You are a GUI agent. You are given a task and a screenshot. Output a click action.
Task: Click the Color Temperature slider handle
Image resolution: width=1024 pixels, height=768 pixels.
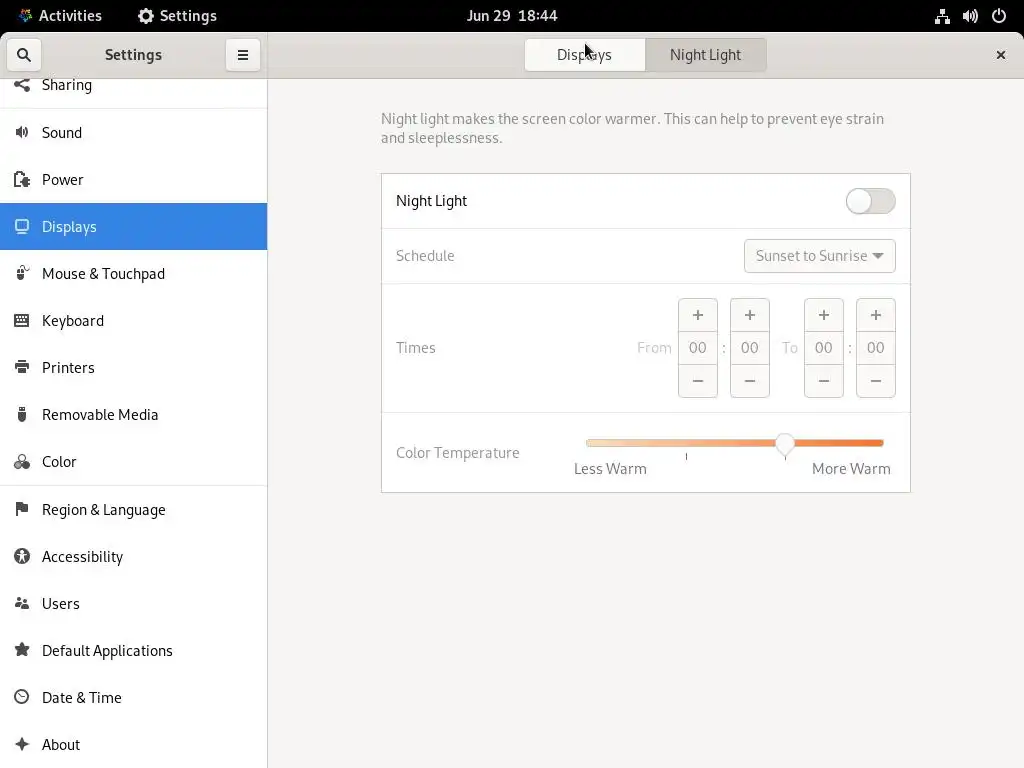pos(785,443)
